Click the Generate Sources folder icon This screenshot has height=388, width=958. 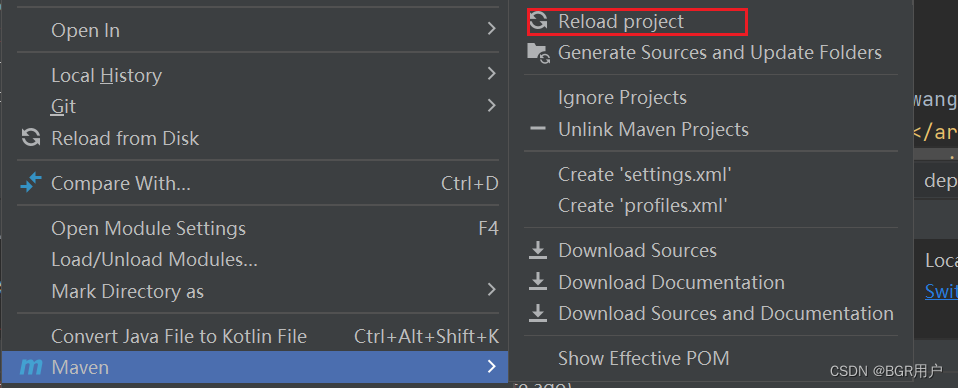[x=539, y=53]
